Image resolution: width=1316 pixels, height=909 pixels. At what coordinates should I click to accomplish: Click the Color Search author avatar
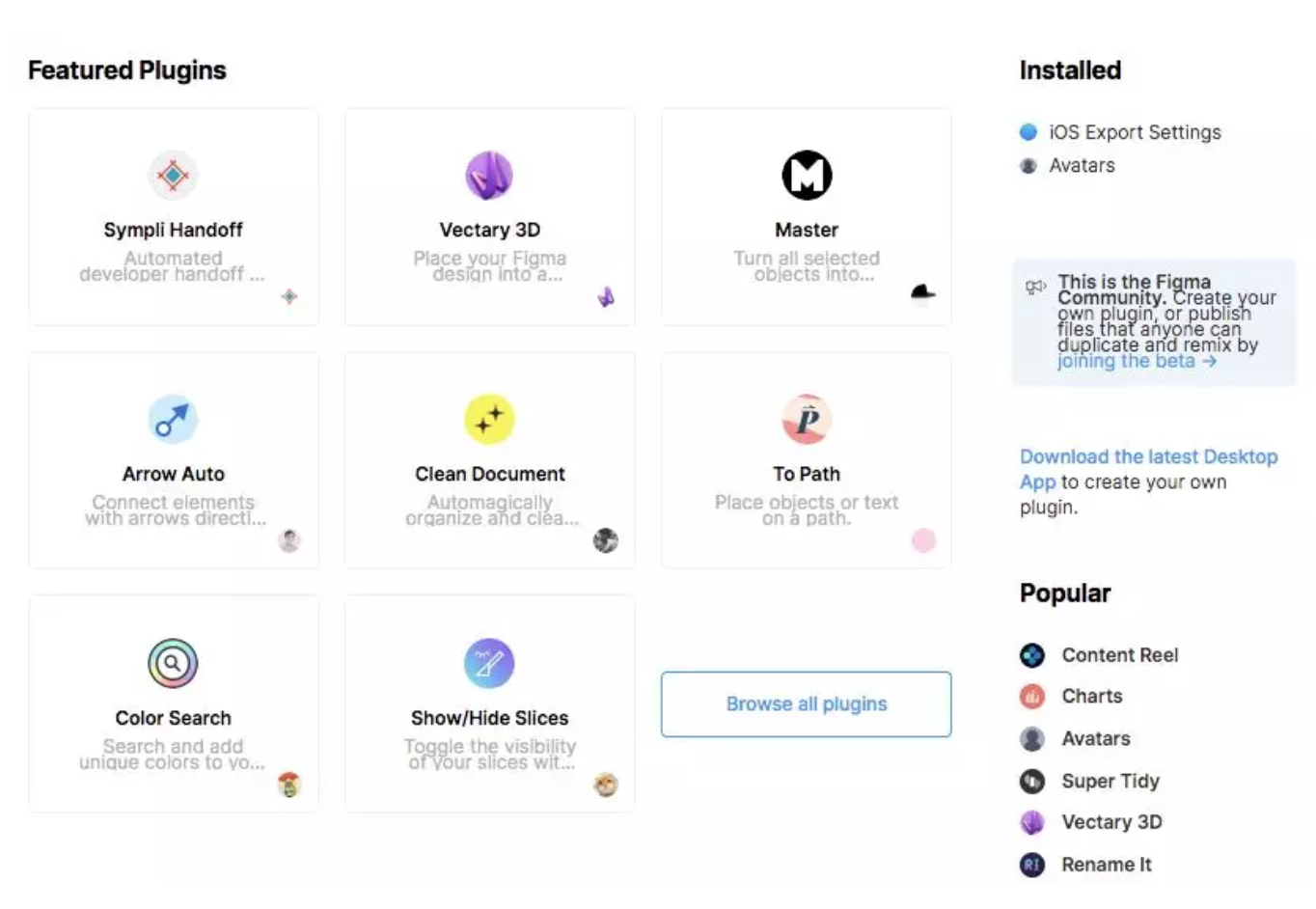289,785
